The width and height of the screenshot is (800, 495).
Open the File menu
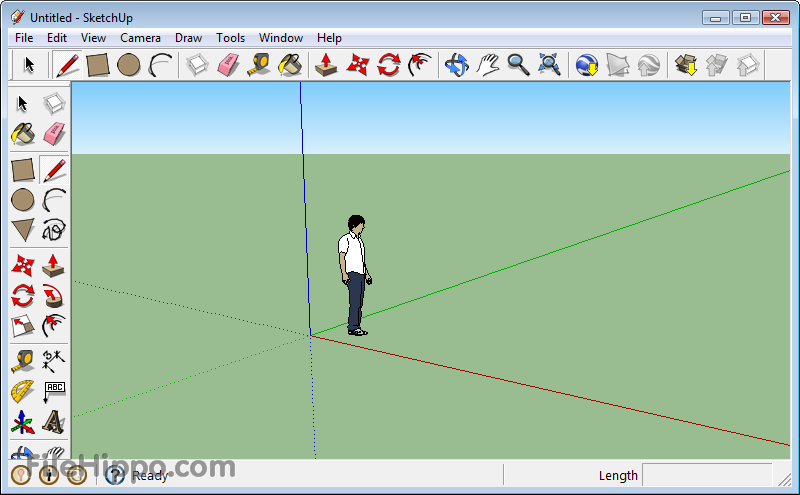coord(24,38)
